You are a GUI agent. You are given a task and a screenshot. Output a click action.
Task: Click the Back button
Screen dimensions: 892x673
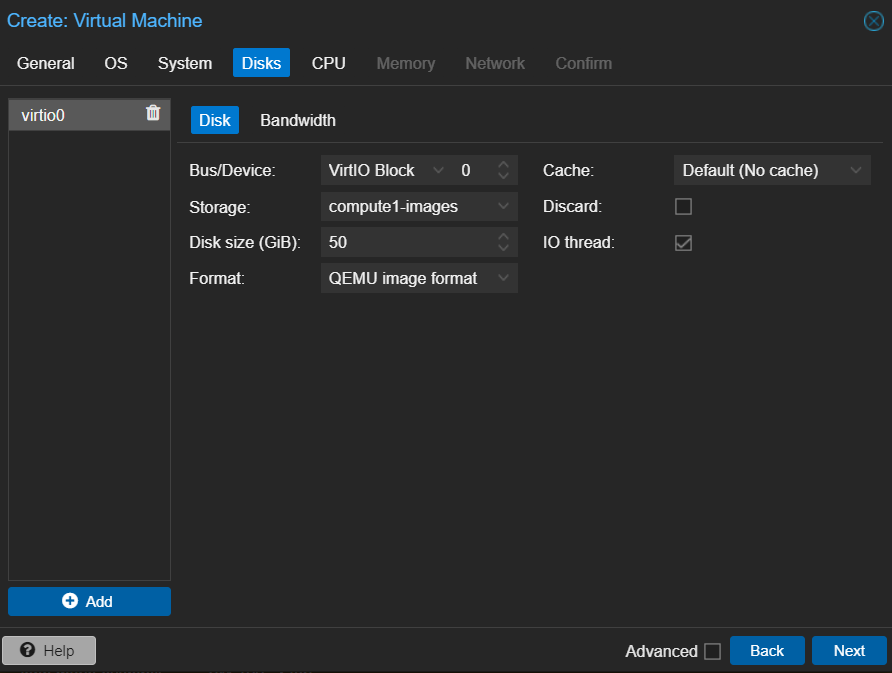pyautogui.click(x=766, y=650)
